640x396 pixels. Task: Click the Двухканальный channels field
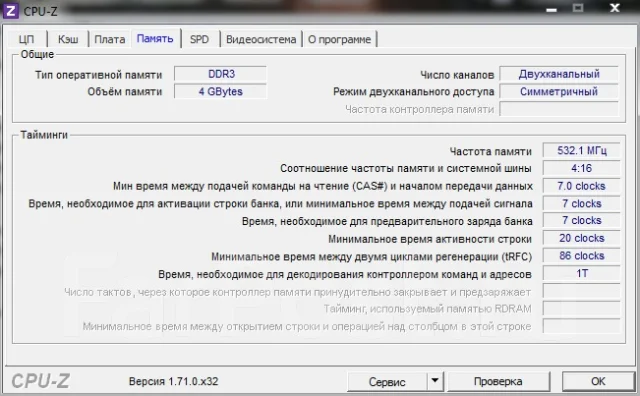(x=559, y=74)
